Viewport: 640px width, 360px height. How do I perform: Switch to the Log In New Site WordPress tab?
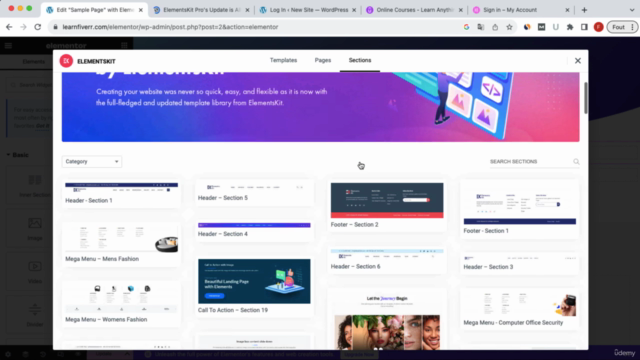(x=309, y=10)
